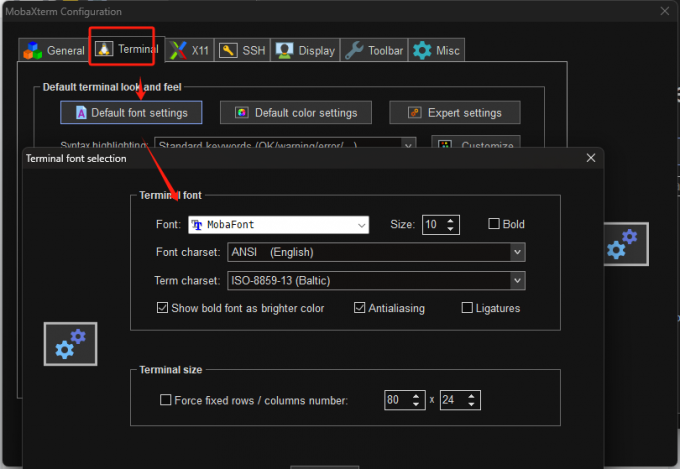The image size is (680, 469).
Task: Toggle the Bold checkbox
Action: pyautogui.click(x=494, y=224)
